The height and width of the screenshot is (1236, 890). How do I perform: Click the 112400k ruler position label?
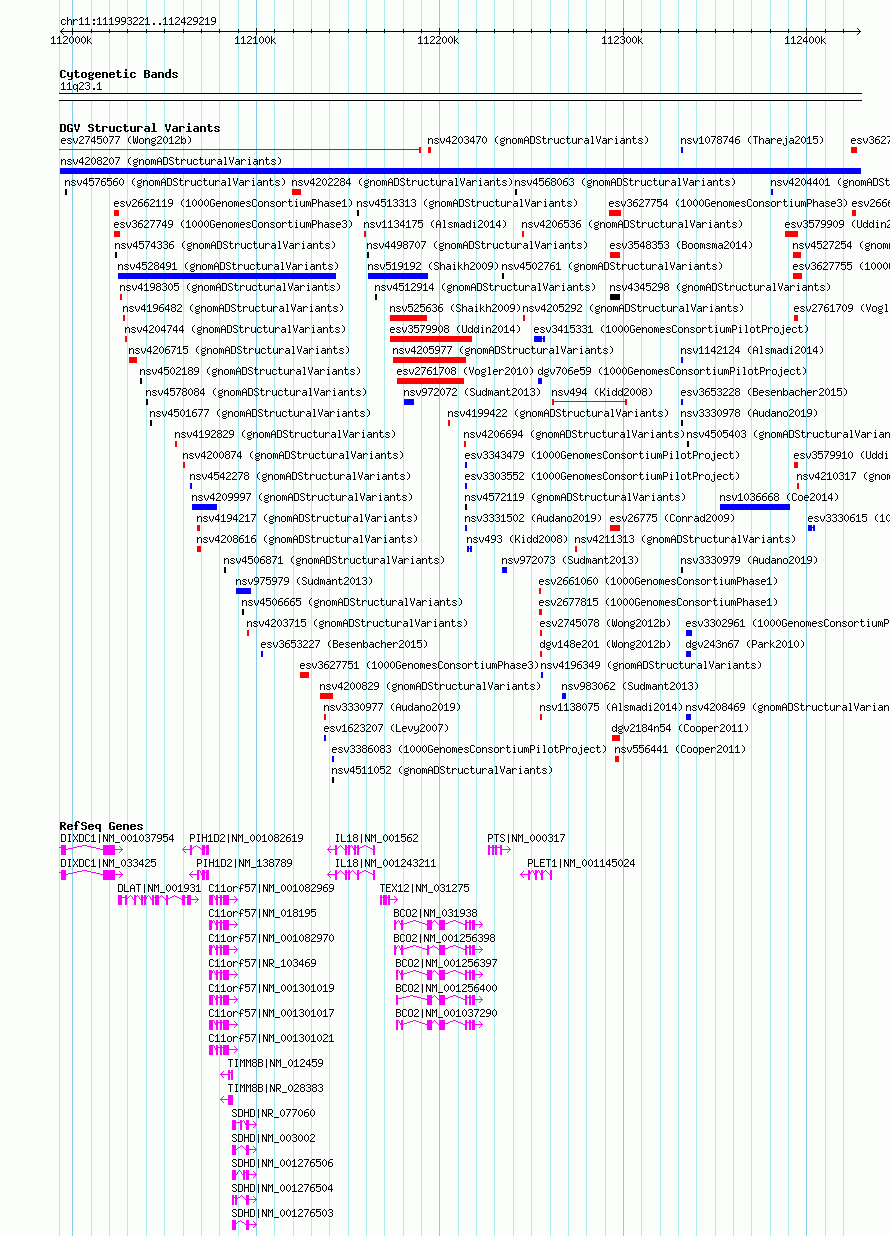click(805, 40)
